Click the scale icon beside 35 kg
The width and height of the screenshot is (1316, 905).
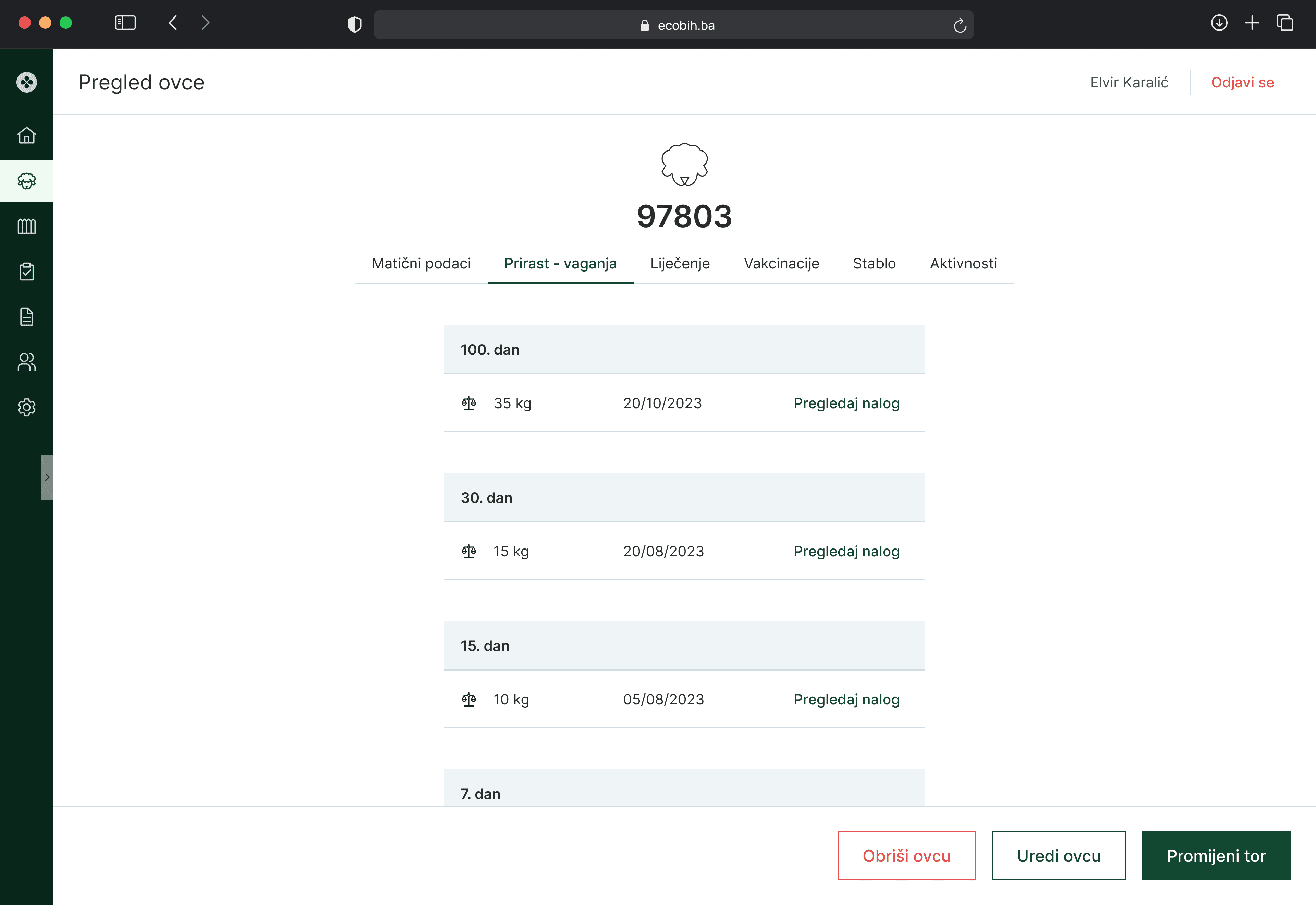[x=469, y=403]
